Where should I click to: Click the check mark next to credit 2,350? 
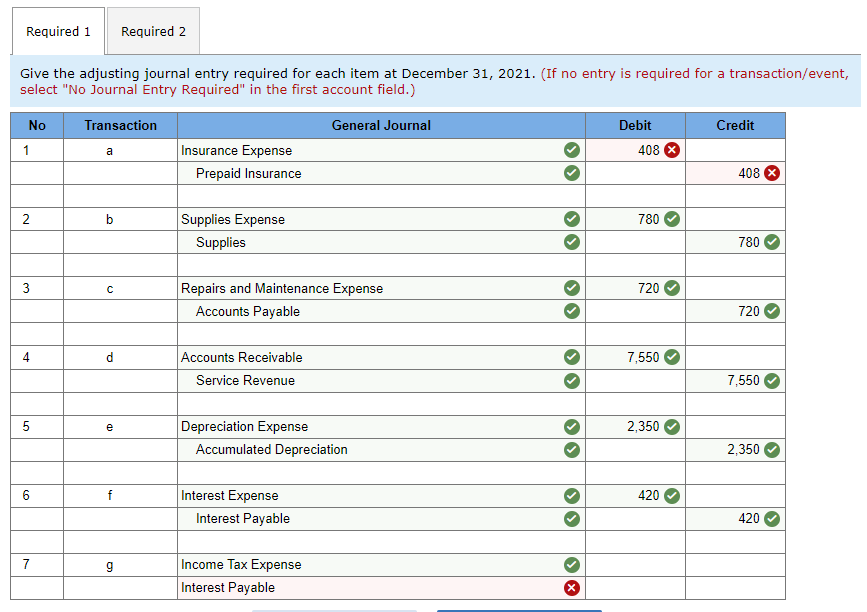tap(772, 449)
